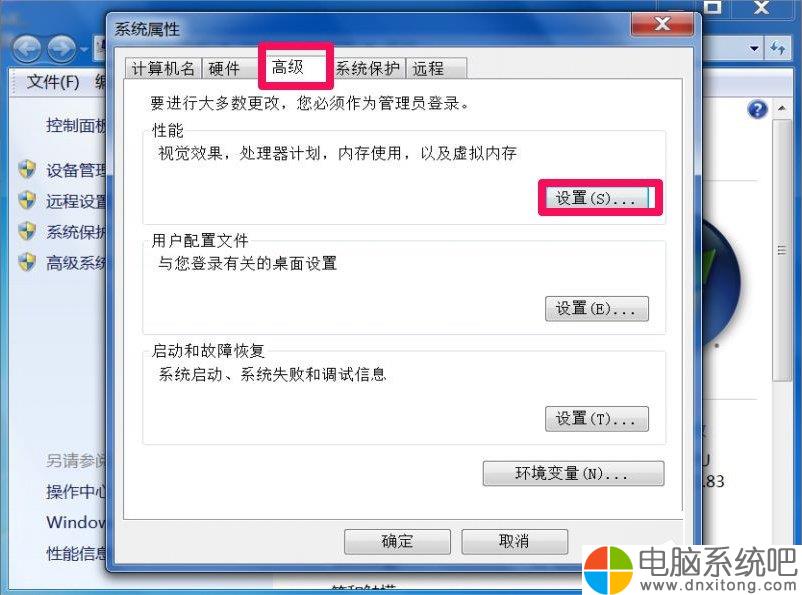Click shield icon beside 远程设置
802x595 pixels.
click(27, 200)
